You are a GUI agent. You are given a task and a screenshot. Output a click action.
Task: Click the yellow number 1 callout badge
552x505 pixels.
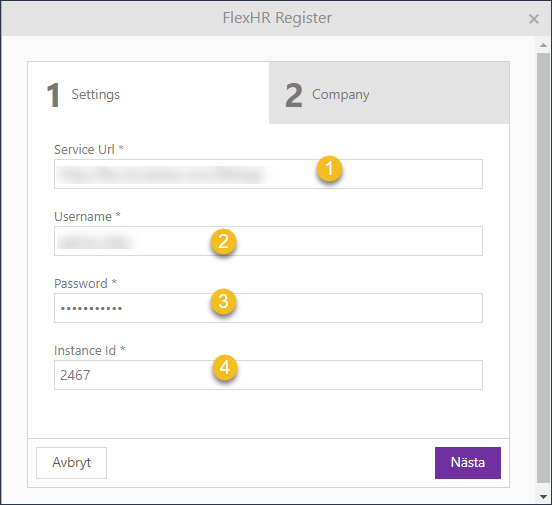[329, 168]
